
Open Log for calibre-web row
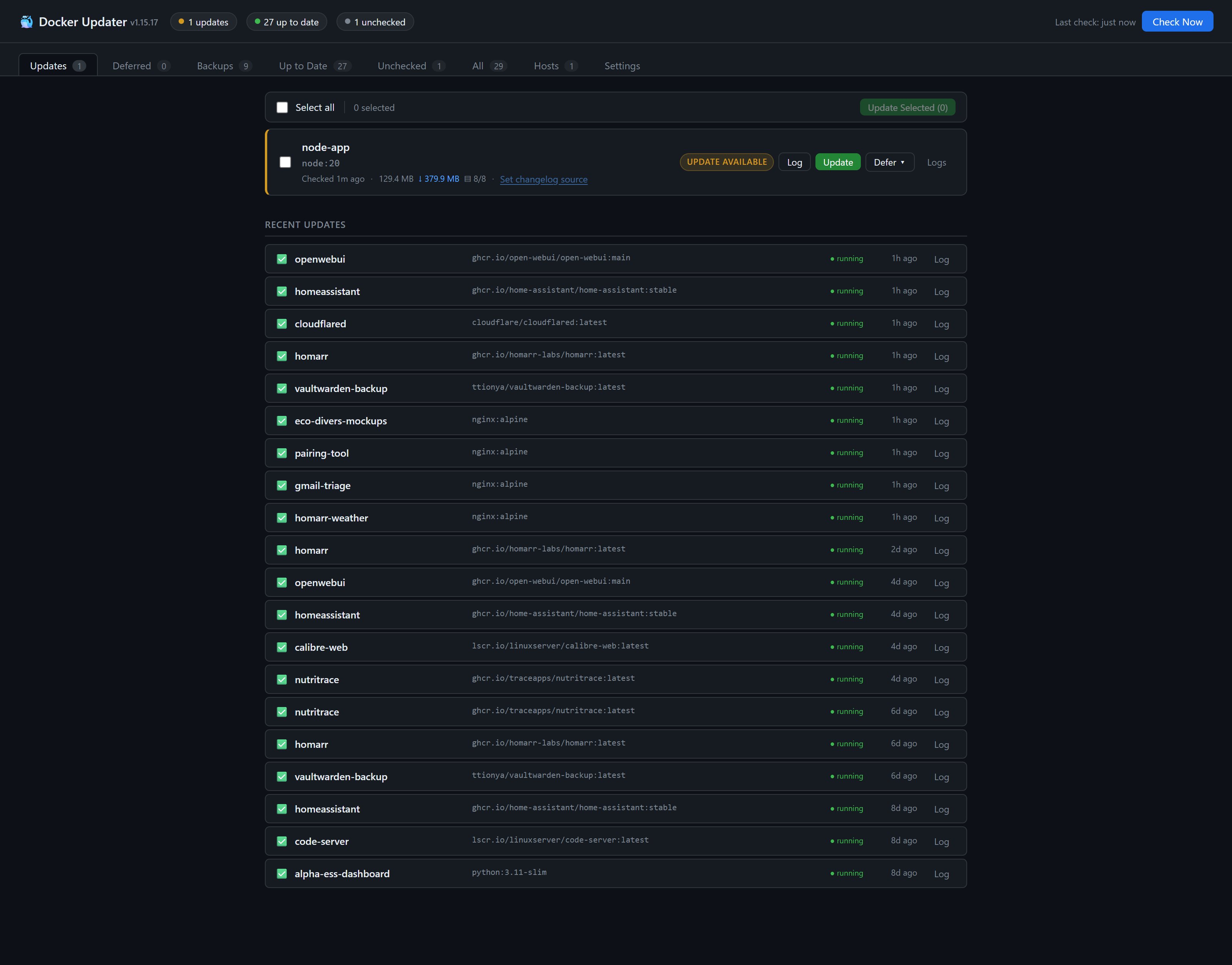pyautogui.click(x=941, y=647)
